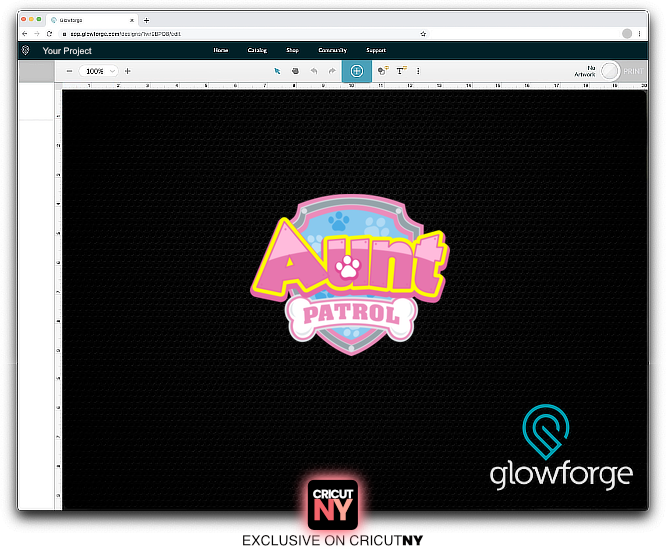666x552 pixels.
Task: Open a new browser tab
Action: coord(147,20)
